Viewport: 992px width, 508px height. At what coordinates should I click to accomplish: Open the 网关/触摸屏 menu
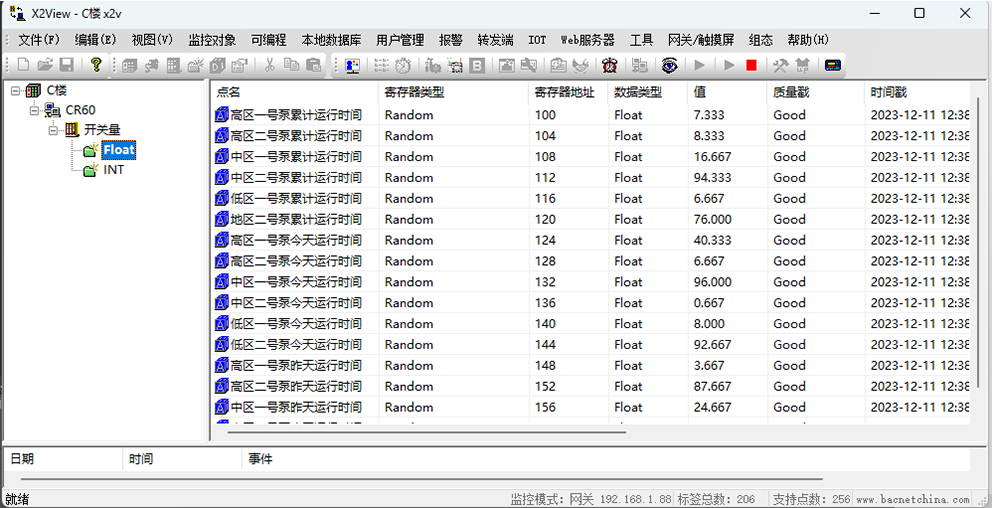(702, 40)
